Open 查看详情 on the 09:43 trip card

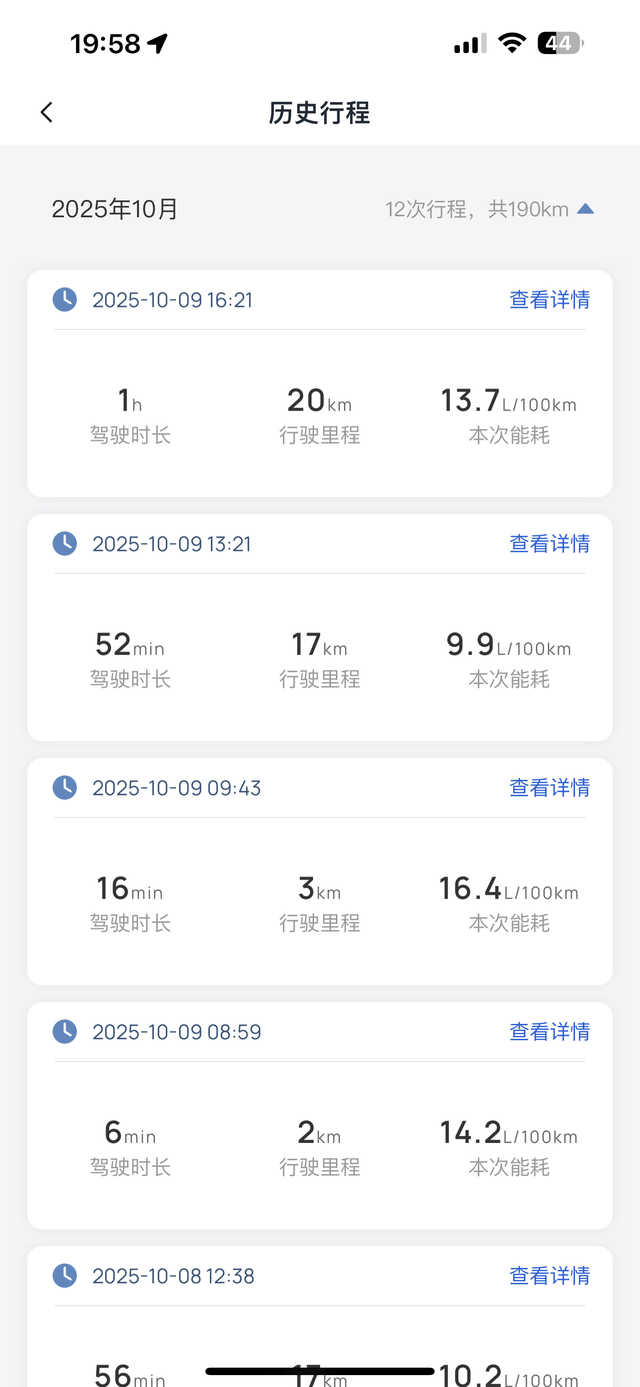pyautogui.click(x=549, y=787)
